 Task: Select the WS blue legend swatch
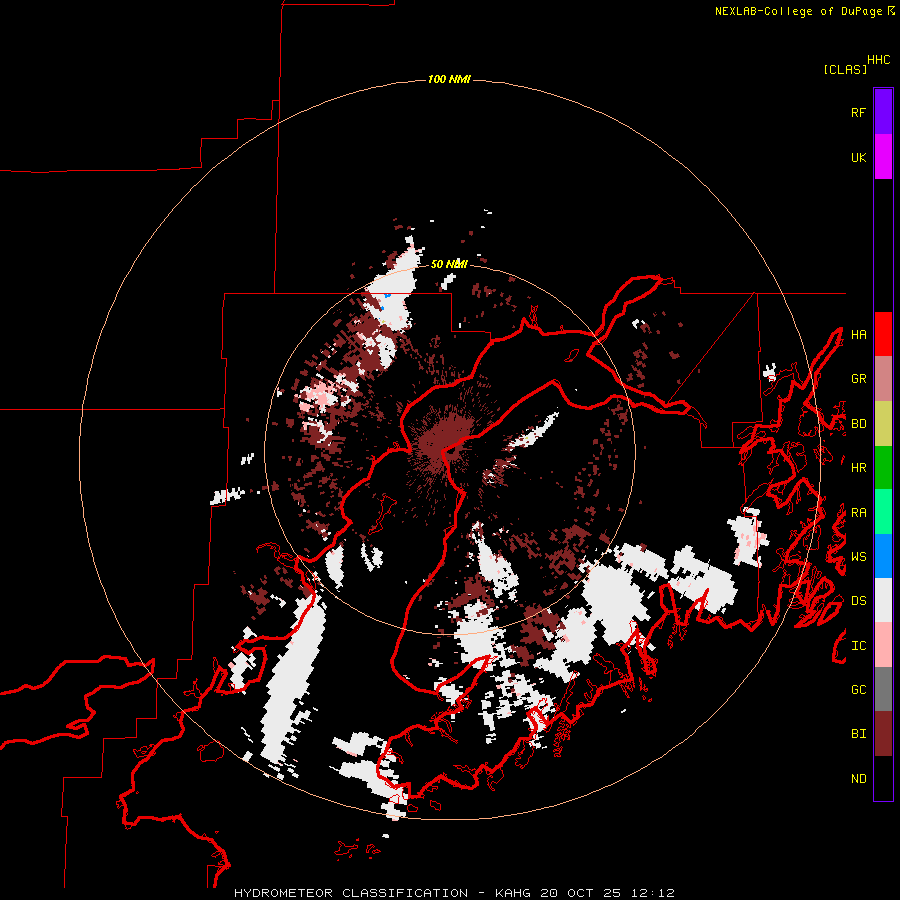pyautogui.click(x=883, y=556)
